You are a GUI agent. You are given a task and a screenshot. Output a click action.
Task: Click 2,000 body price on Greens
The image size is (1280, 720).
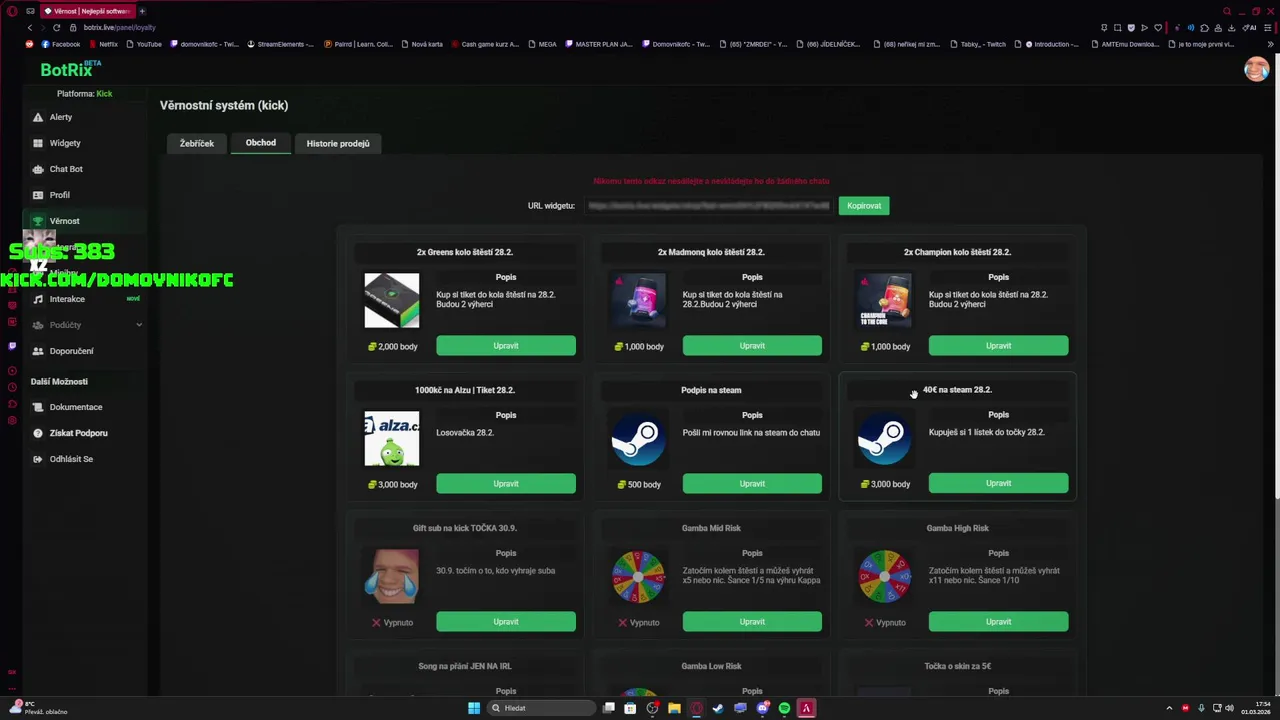point(392,346)
